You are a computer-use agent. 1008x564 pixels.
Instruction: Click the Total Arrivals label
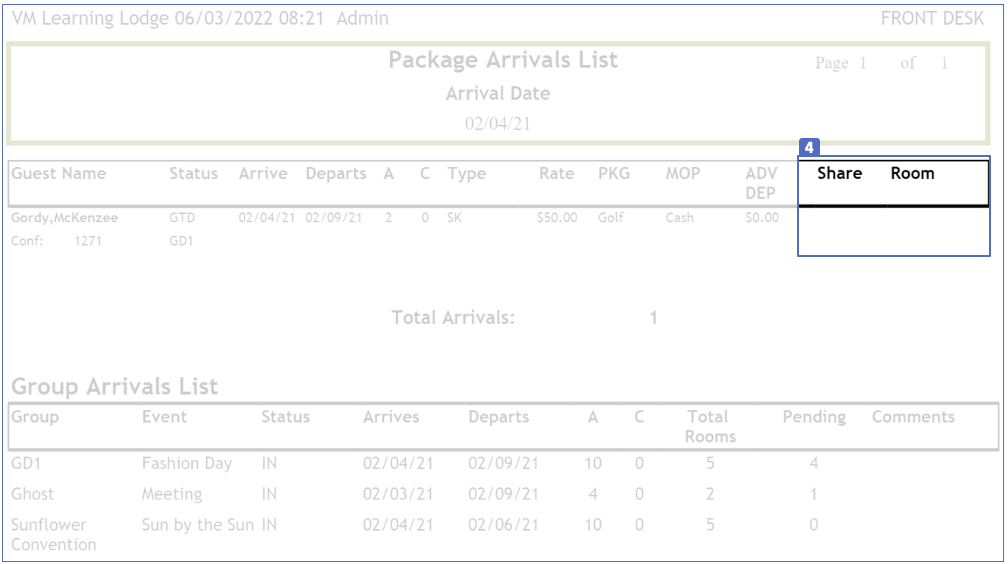pyautogui.click(x=453, y=318)
